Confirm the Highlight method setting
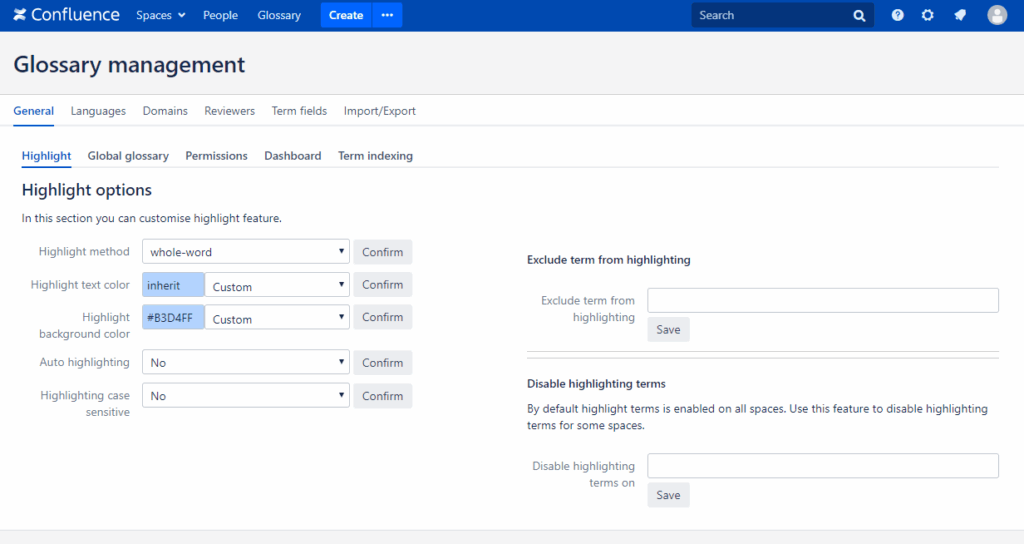This screenshot has width=1024, height=544. coord(382,252)
